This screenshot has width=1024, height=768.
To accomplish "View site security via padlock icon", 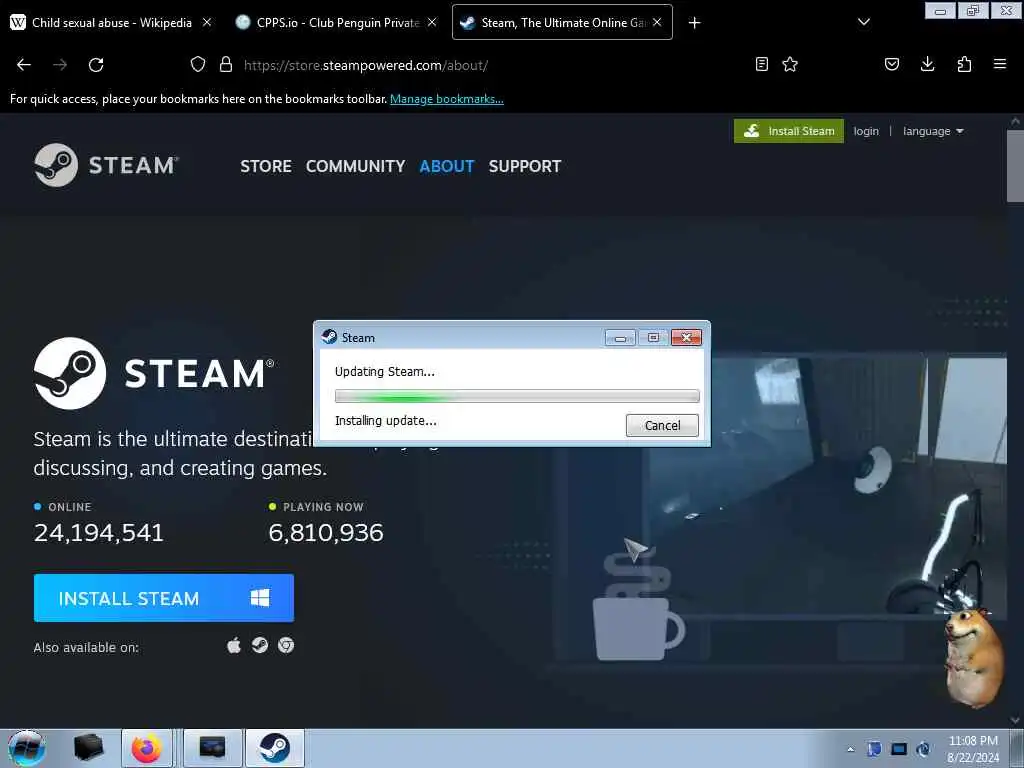I will coord(226,65).
